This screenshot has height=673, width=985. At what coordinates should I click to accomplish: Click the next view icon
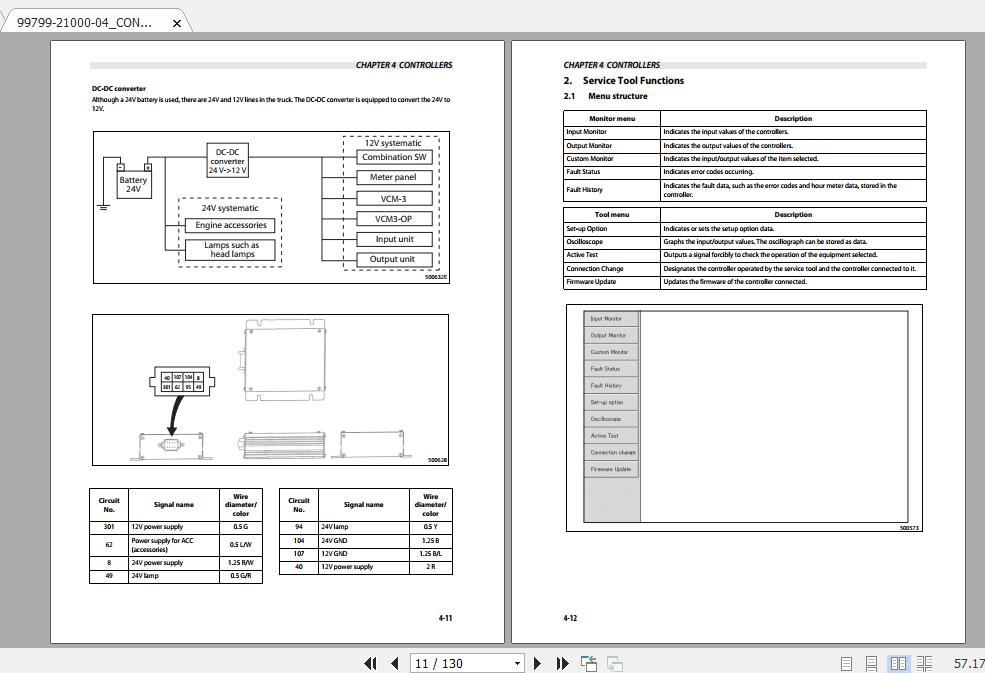(614, 663)
